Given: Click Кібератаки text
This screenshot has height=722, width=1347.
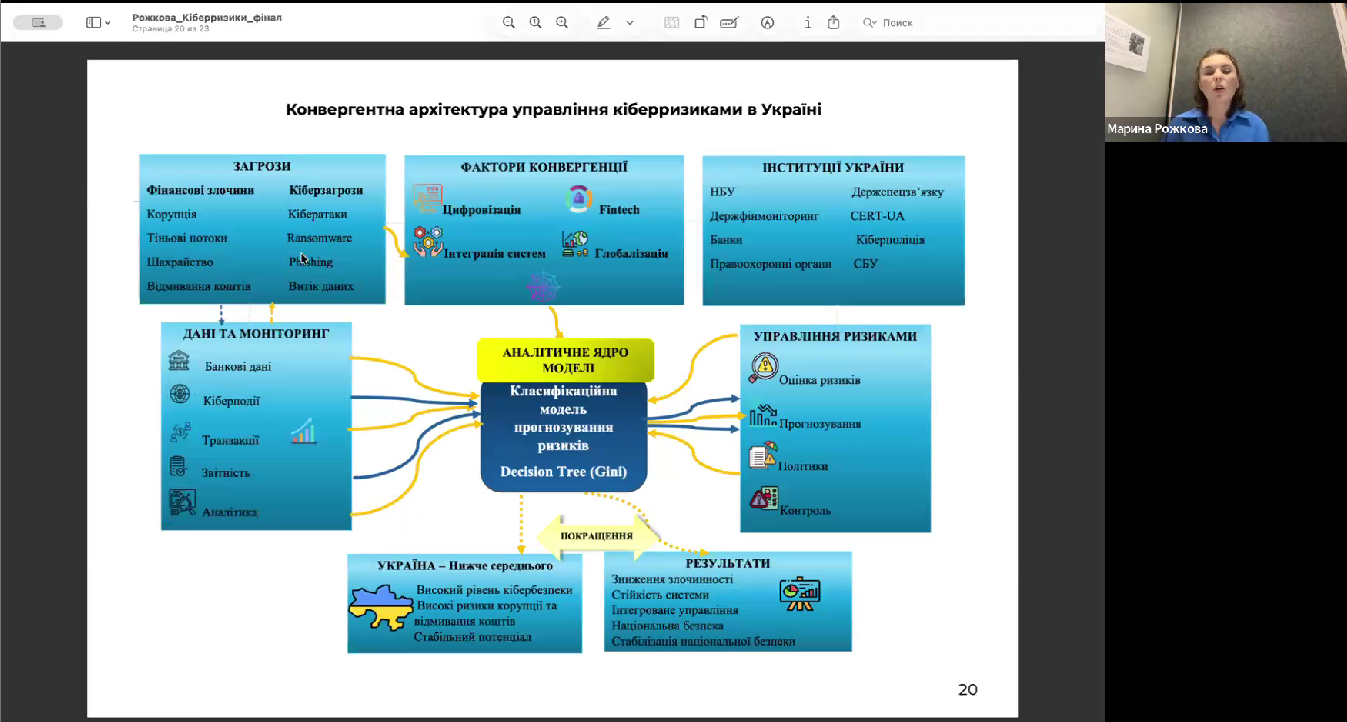Looking at the screenshot, I should (317, 214).
